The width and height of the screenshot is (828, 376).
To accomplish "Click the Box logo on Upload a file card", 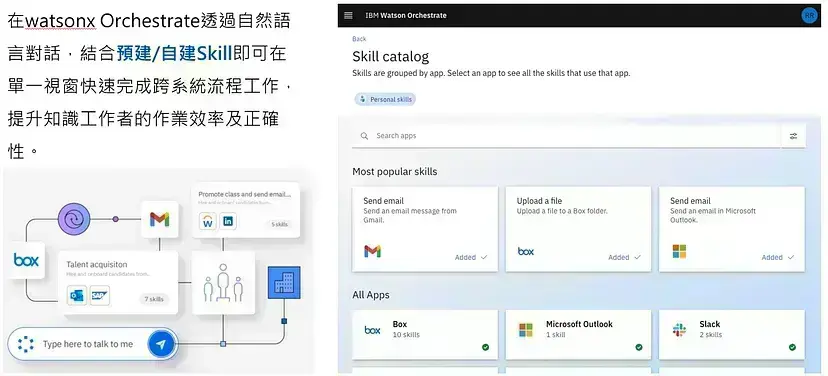I will [525, 251].
